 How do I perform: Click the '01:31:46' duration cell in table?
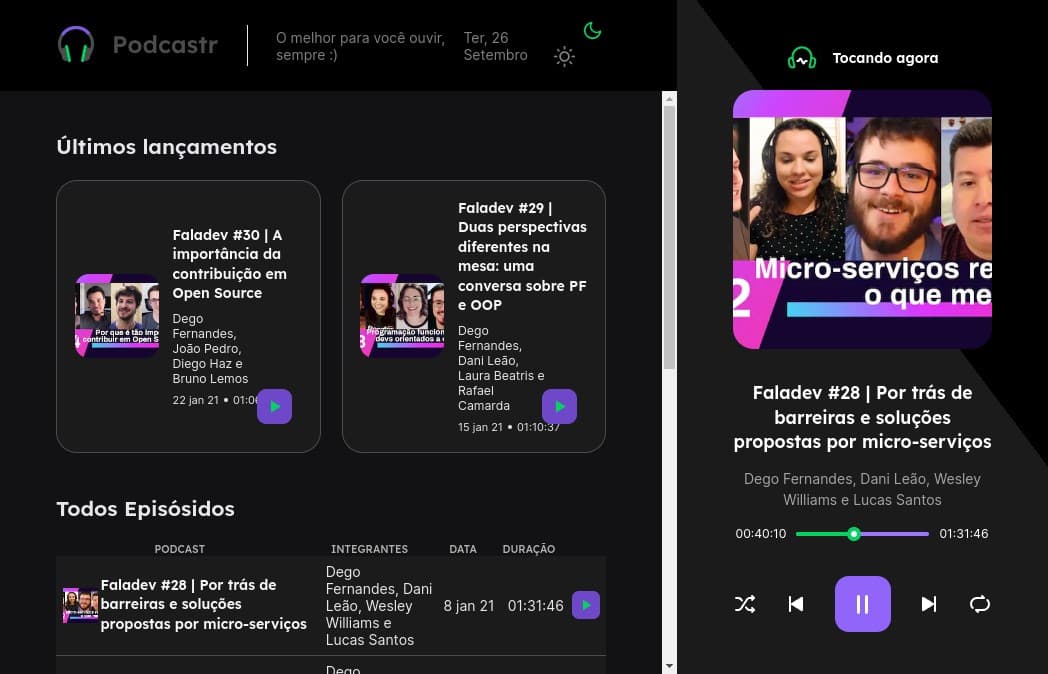click(x=535, y=606)
